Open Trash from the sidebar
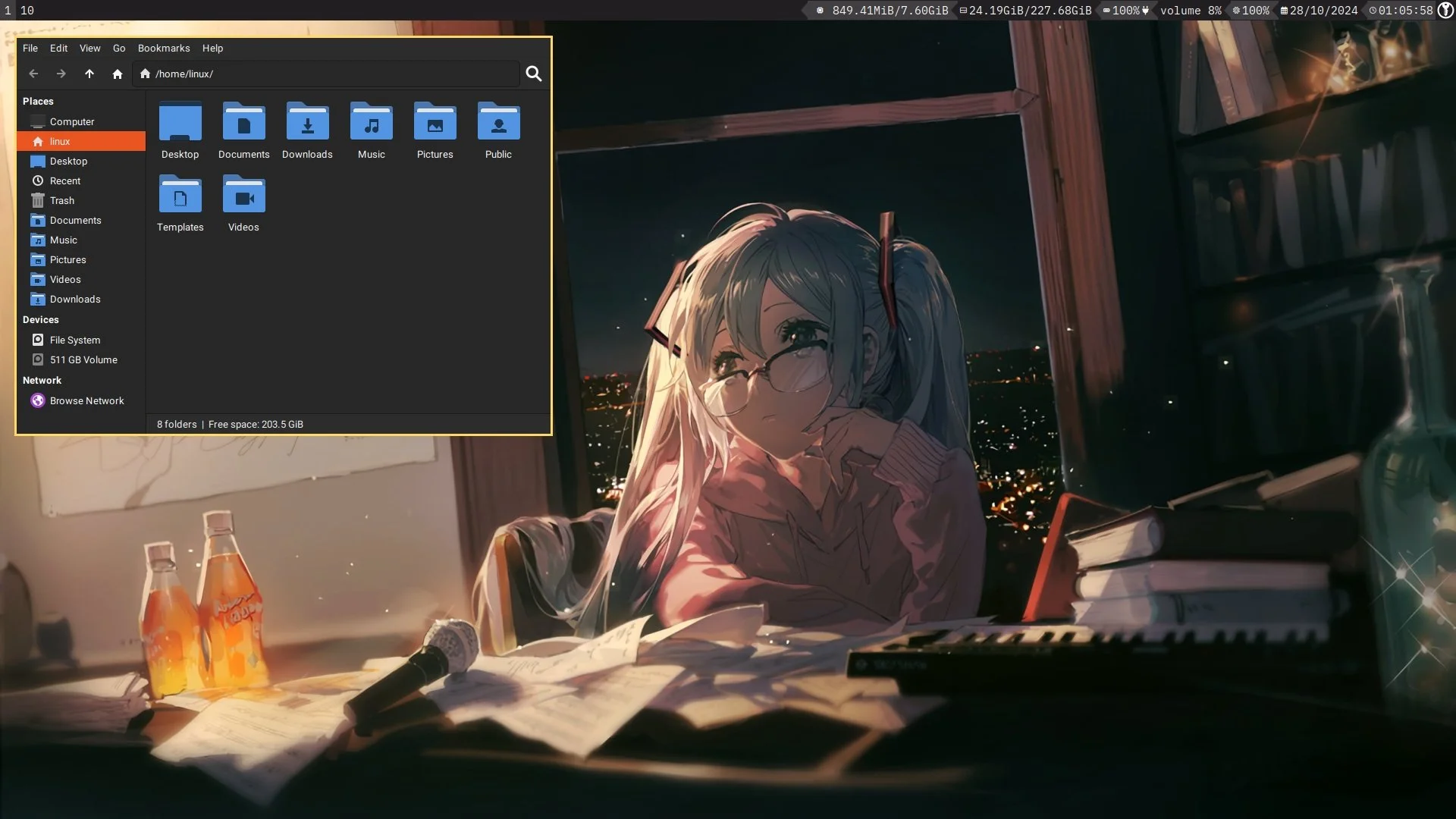1456x819 pixels. [81, 200]
